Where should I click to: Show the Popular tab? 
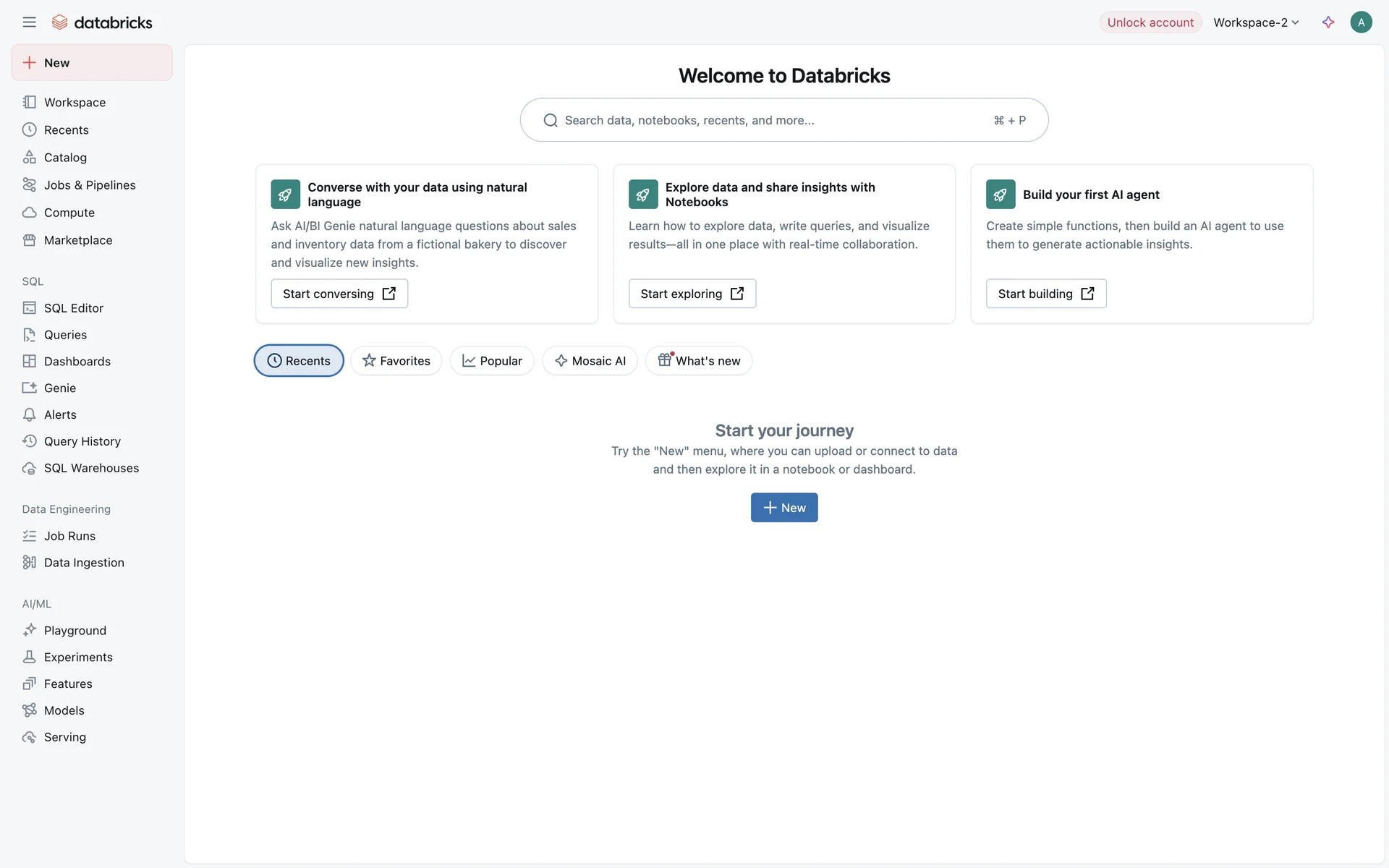point(492,361)
